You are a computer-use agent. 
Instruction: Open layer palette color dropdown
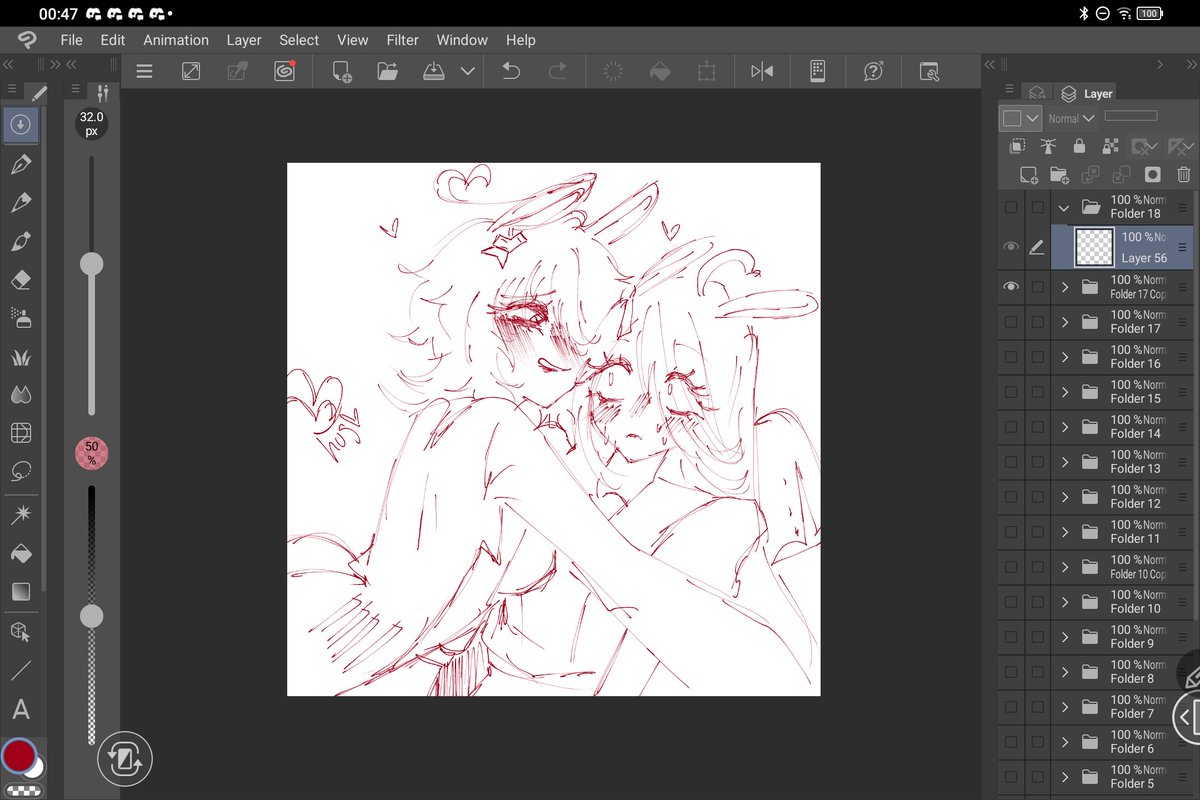(1020, 118)
